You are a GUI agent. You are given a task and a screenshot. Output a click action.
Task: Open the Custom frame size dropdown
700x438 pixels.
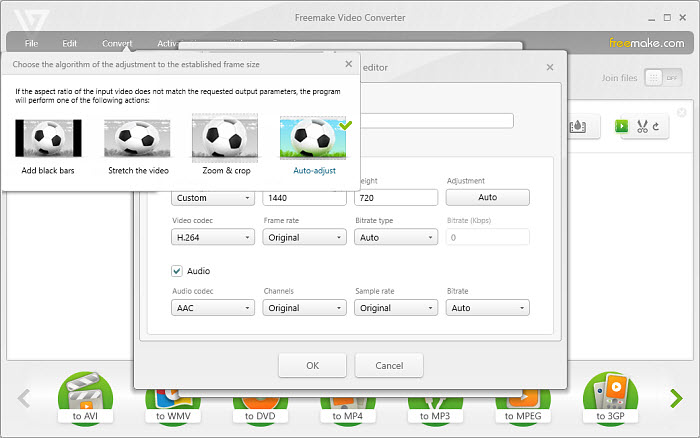(x=213, y=198)
